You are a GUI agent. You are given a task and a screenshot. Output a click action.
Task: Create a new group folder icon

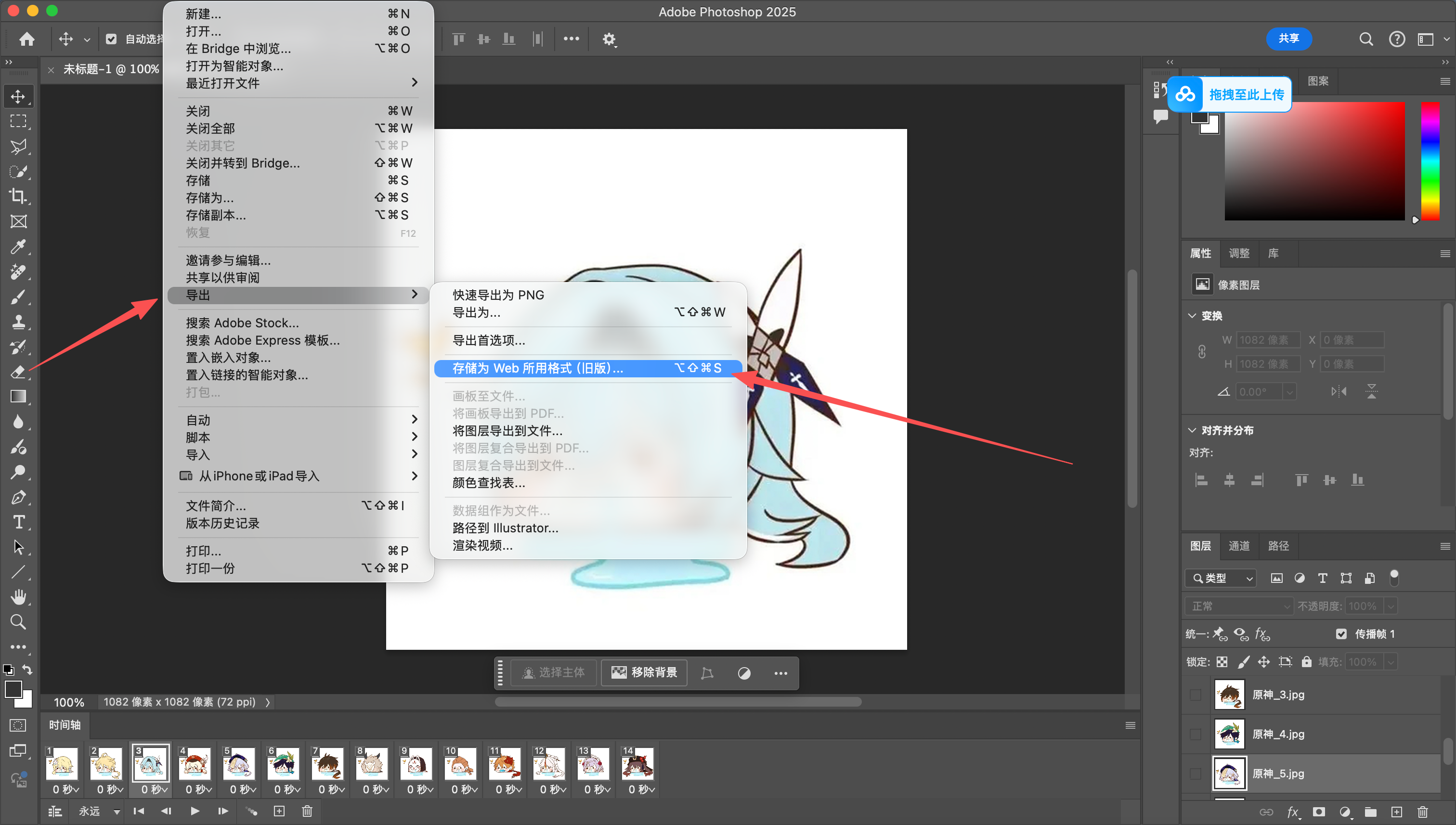pyautogui.click(x=1370, y=812)
